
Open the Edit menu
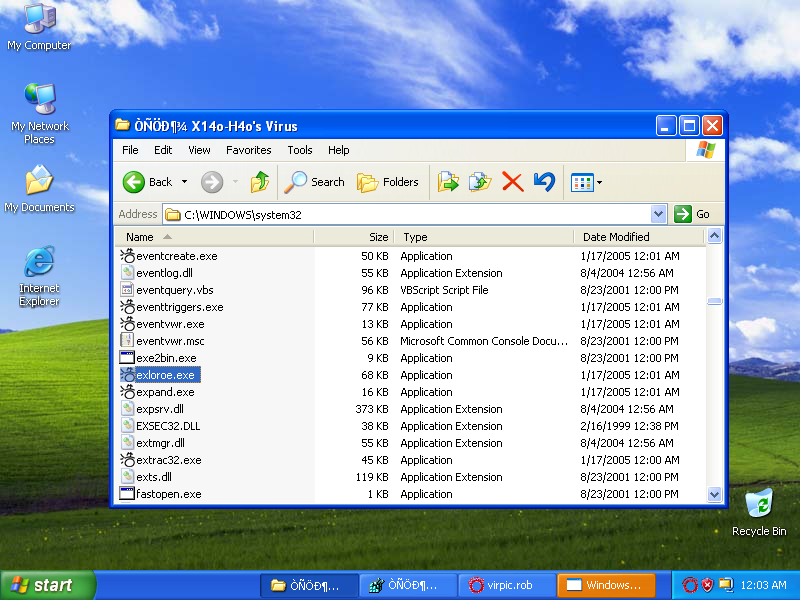pos(163,150)
